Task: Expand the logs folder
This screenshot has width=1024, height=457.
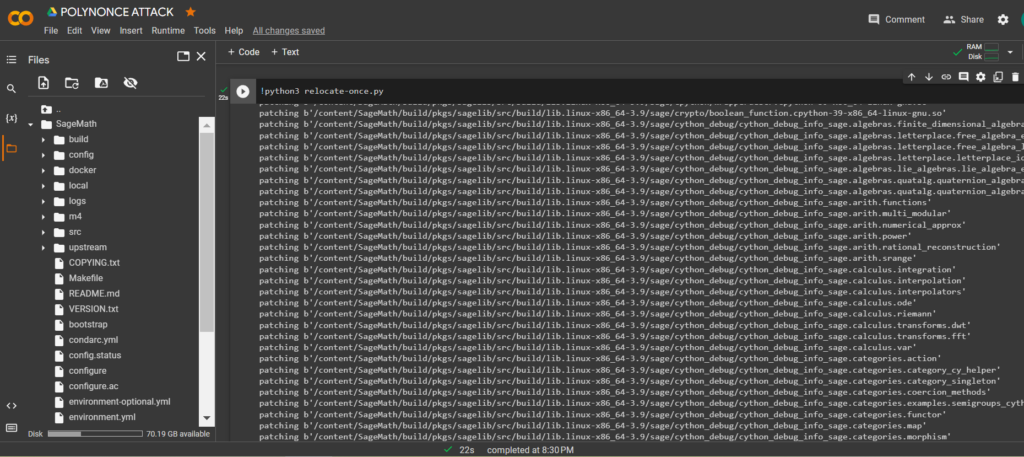Action: 43,201
